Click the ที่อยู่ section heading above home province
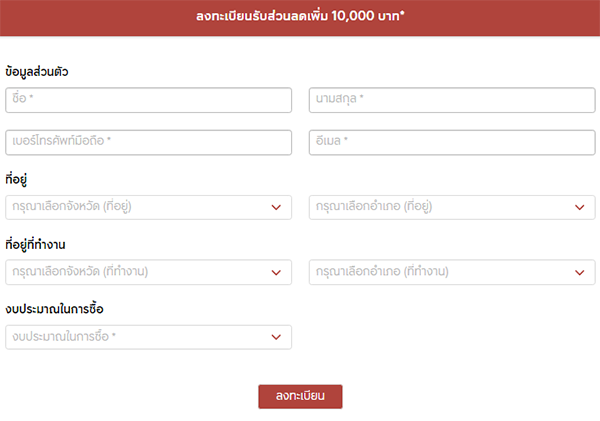Viewport: 600px width, 421px height. (15, 179)
